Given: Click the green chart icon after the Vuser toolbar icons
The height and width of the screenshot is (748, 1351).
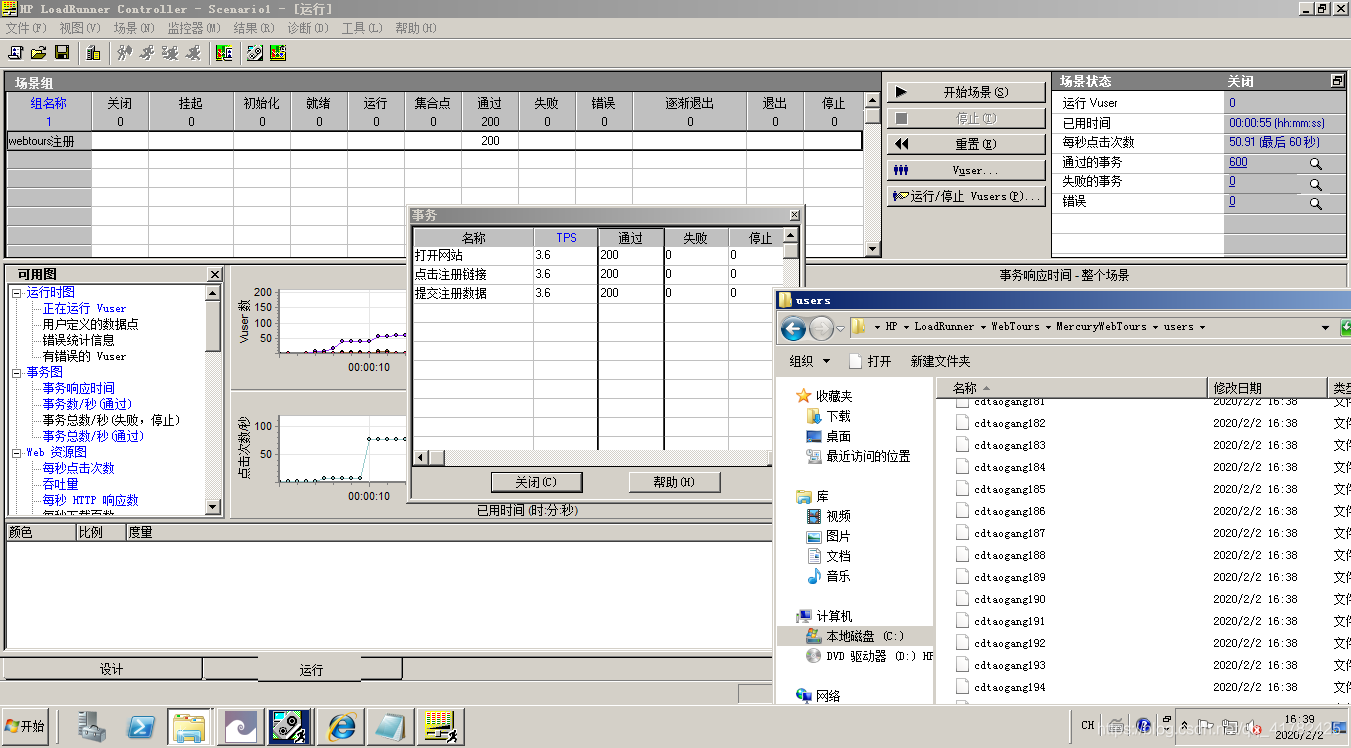Looking at the screenshot, I should tap(224, 53).
